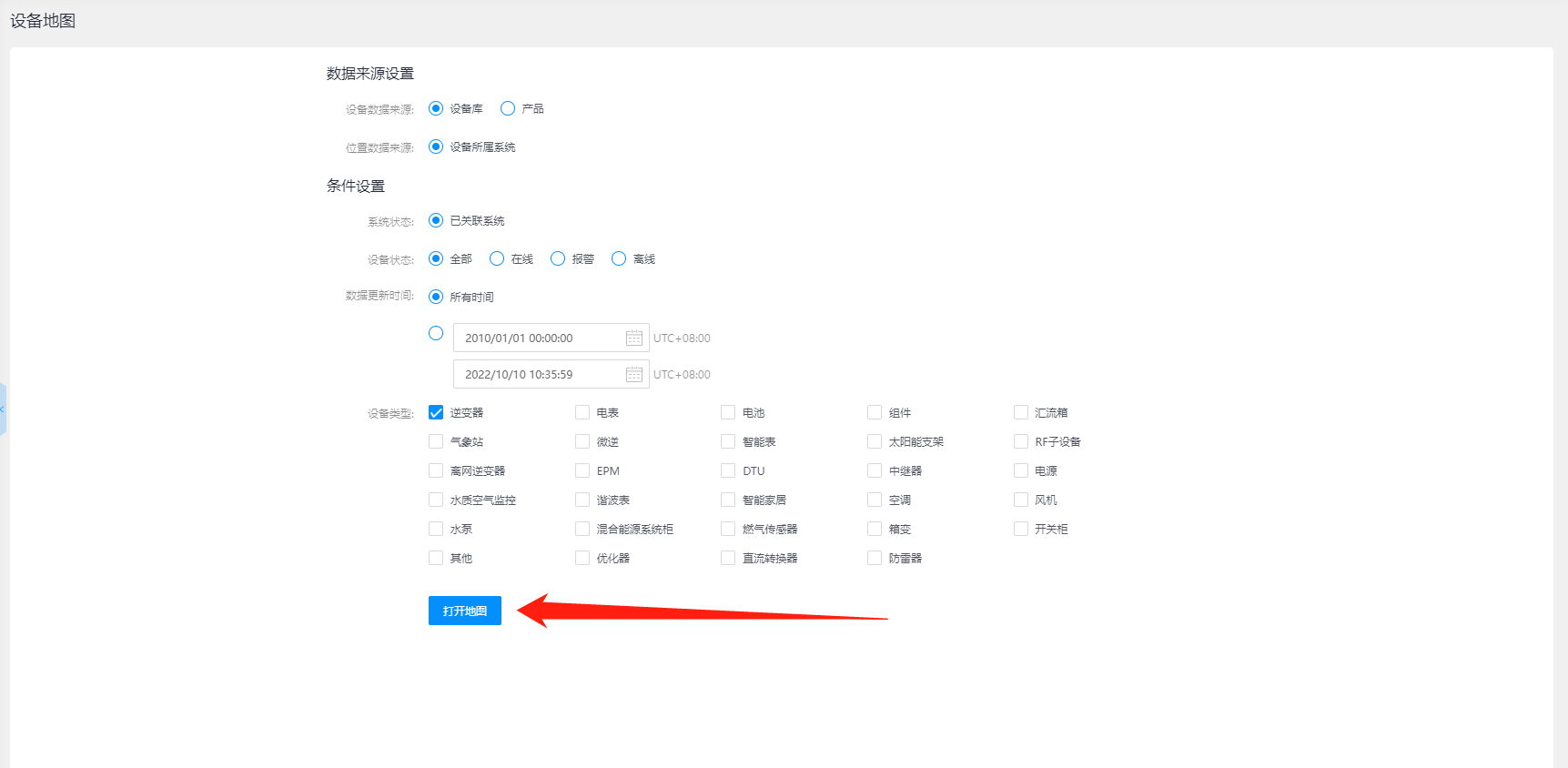Select 在线 device status
Image resolution: width=1568 pixels, height=768 pixels.
[497, 259]
